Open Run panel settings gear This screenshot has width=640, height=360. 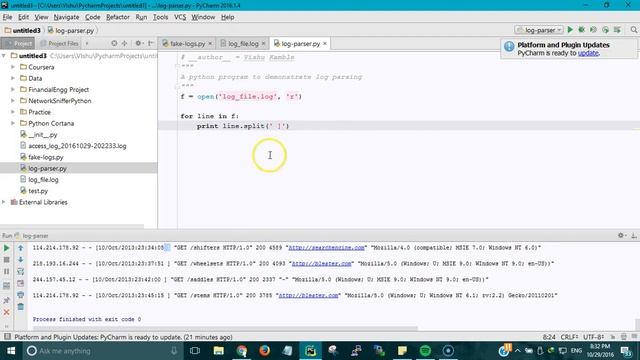click(621, 236)
